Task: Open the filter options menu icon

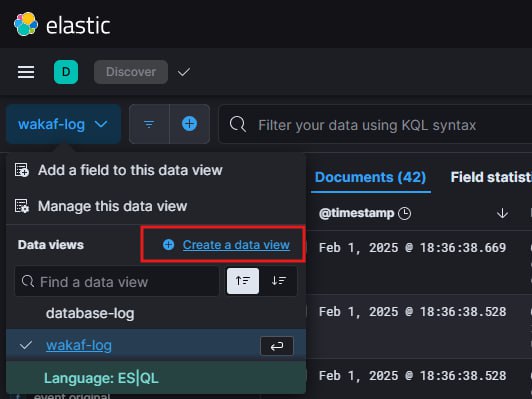Action: point(149,124)
